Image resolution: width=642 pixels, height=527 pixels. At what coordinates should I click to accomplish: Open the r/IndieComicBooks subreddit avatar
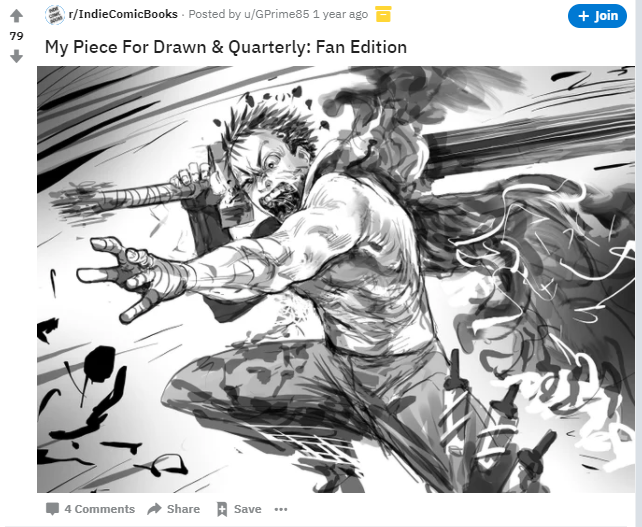(x=54, y=15)
